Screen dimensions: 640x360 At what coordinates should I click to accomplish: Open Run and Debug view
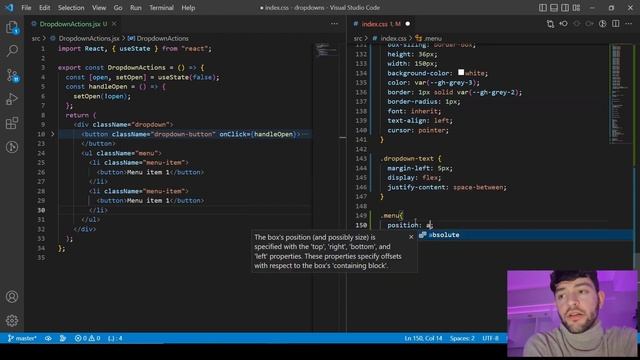[12, 99]
